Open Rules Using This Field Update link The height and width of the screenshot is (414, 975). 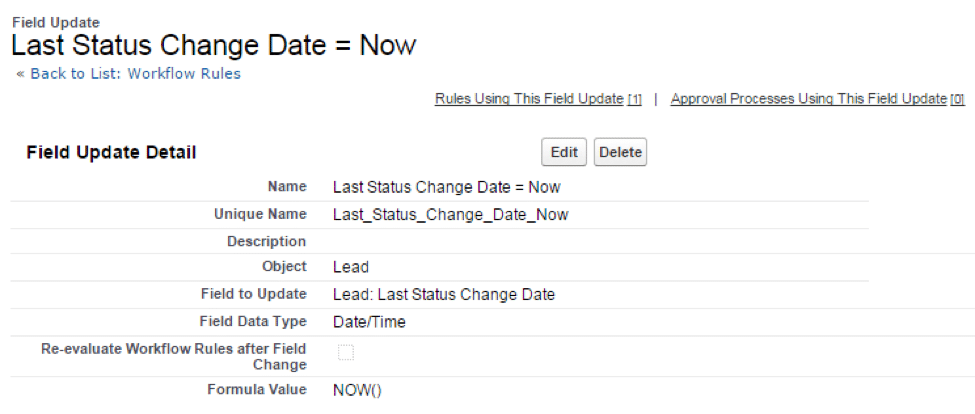[529, 99]
